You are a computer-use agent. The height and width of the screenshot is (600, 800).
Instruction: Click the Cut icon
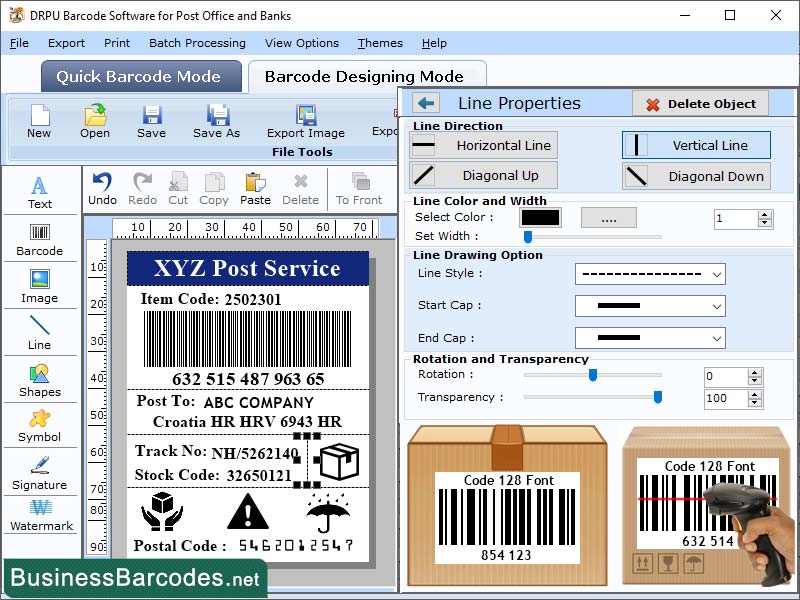pyautogui.click(x=178, y=189)
